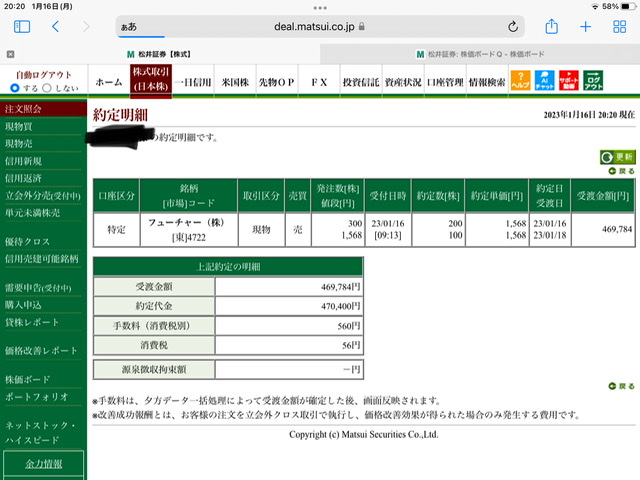Open ネットストック・ハイスピード in sidebar
The width and height of the screenshot is (640, 480).
coord(40,432)
